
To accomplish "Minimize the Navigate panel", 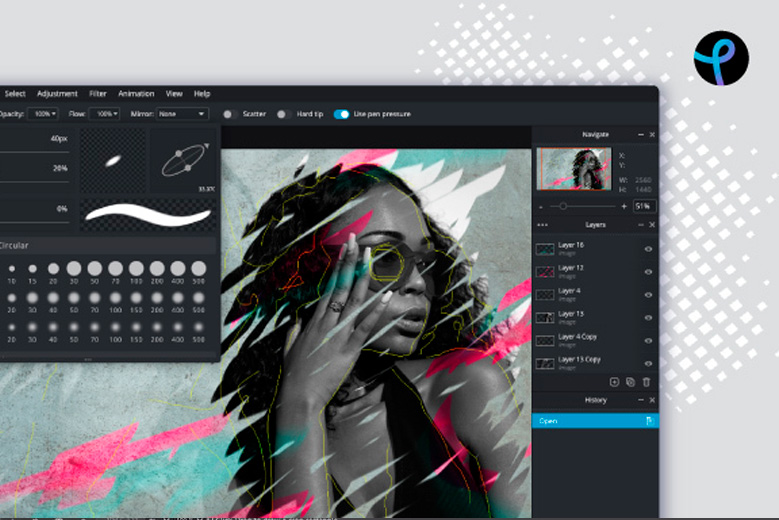I will [x=640, y=135].
